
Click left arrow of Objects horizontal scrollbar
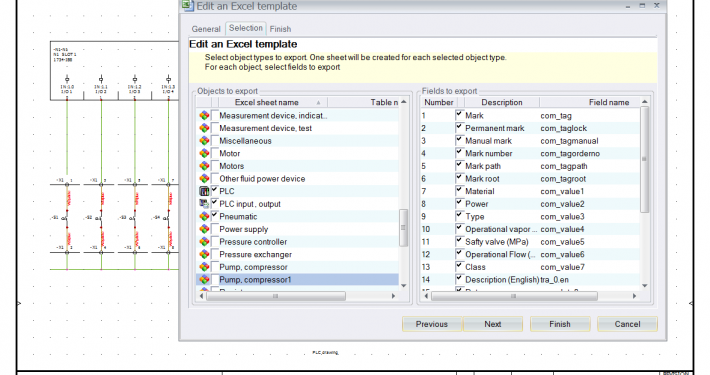[201, 296]
